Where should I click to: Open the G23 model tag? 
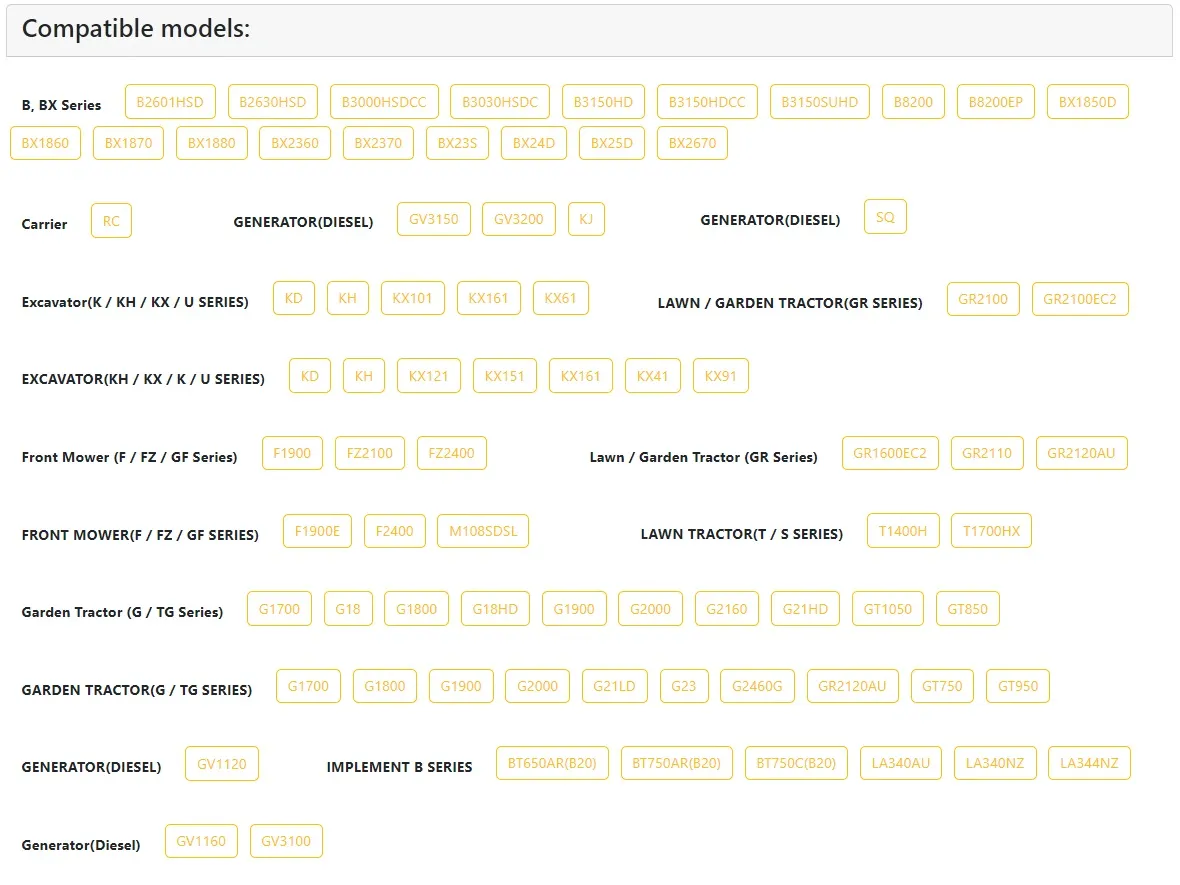(x=684, y=686)
